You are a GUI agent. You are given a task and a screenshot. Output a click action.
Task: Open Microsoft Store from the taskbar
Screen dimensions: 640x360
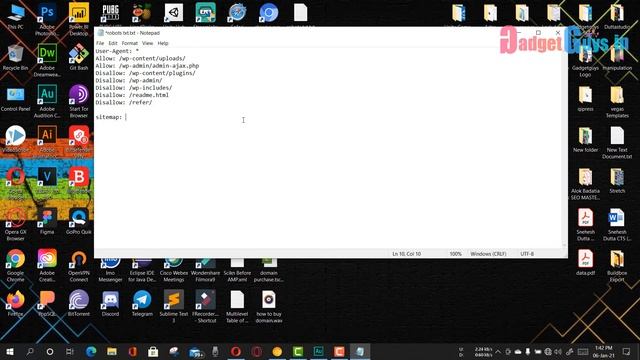point(153,351)
